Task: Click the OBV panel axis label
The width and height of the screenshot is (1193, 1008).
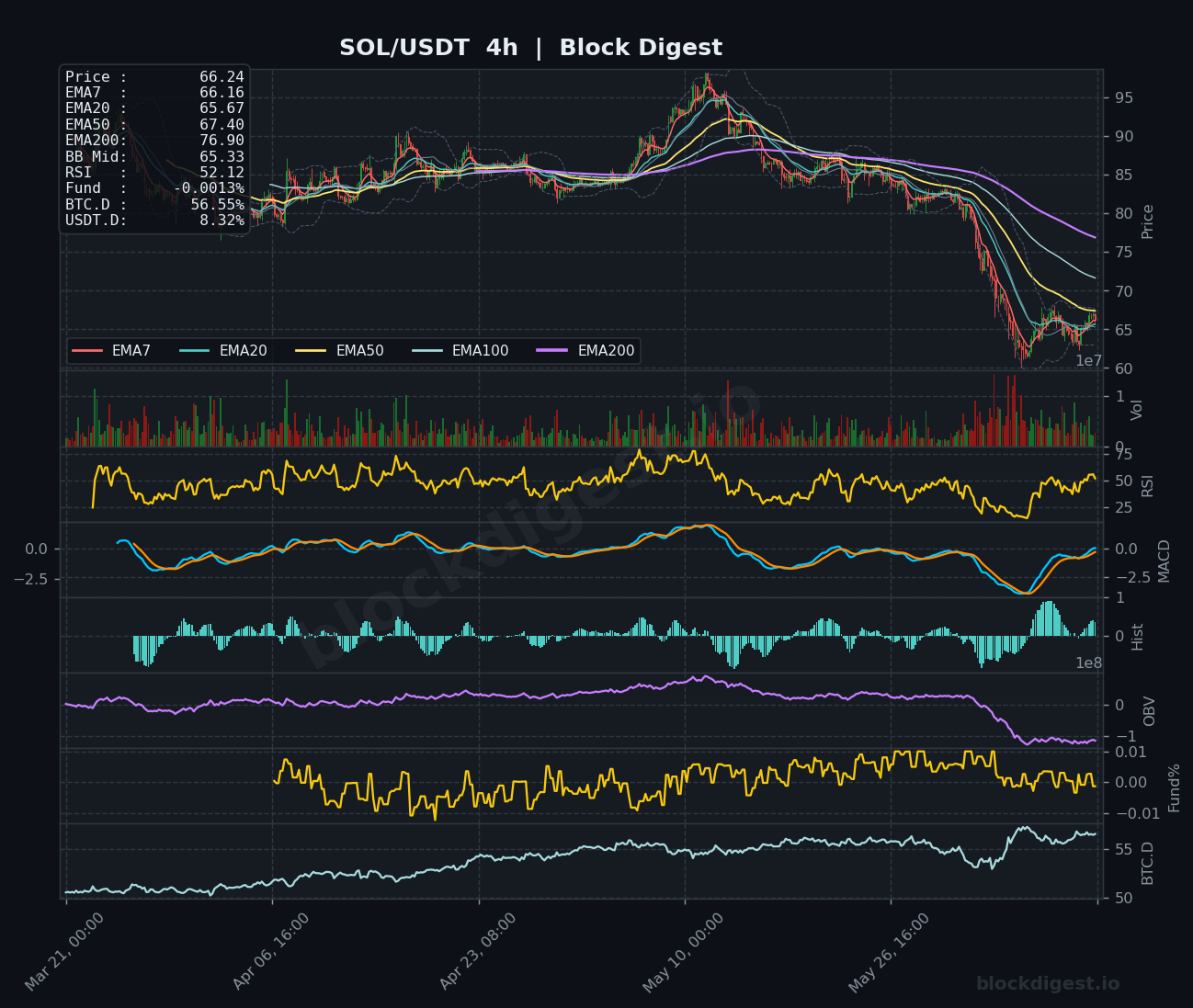Action: click(1150, 711)
